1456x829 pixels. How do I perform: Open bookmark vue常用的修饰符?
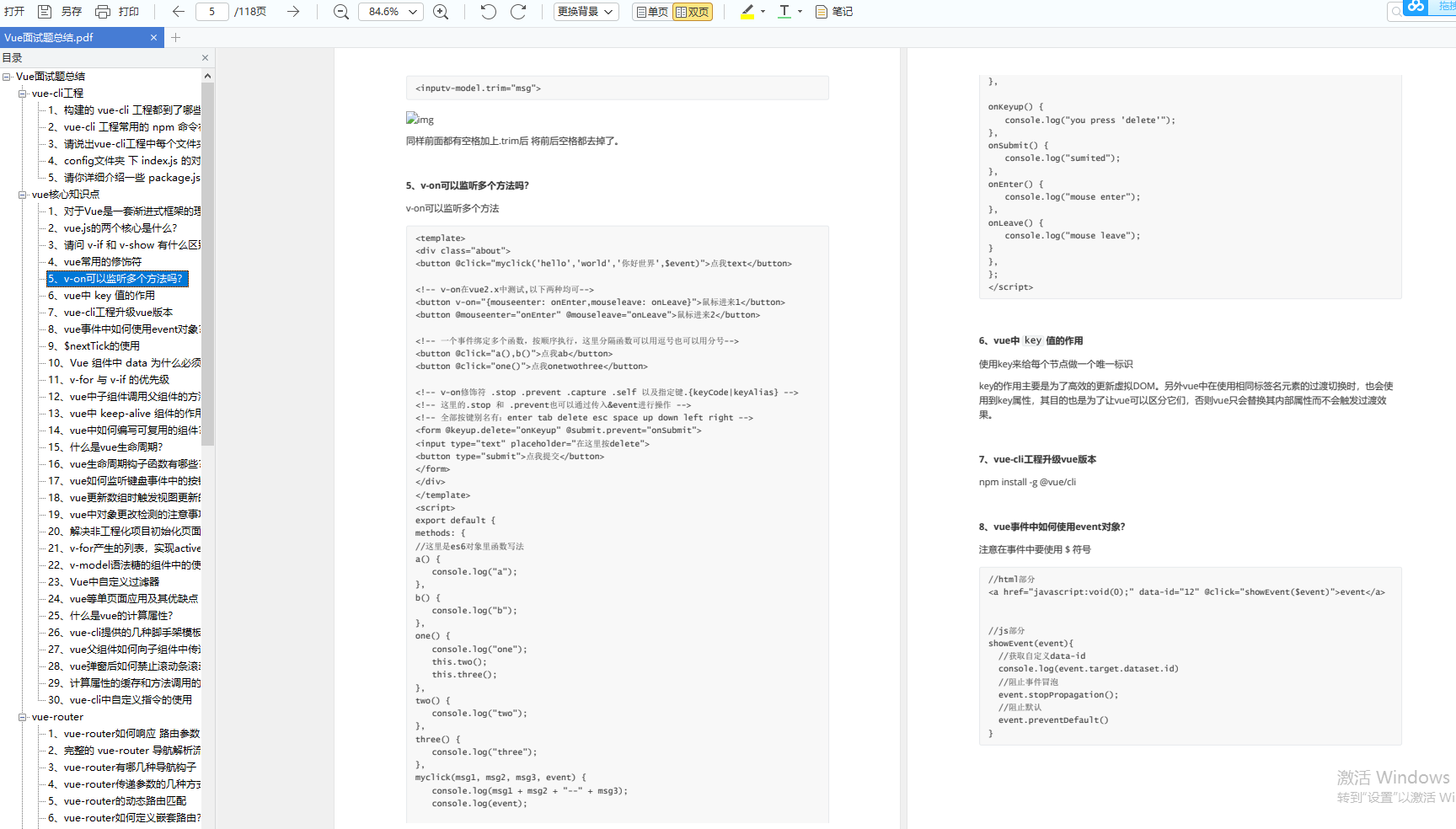click(x=94, y=262)
